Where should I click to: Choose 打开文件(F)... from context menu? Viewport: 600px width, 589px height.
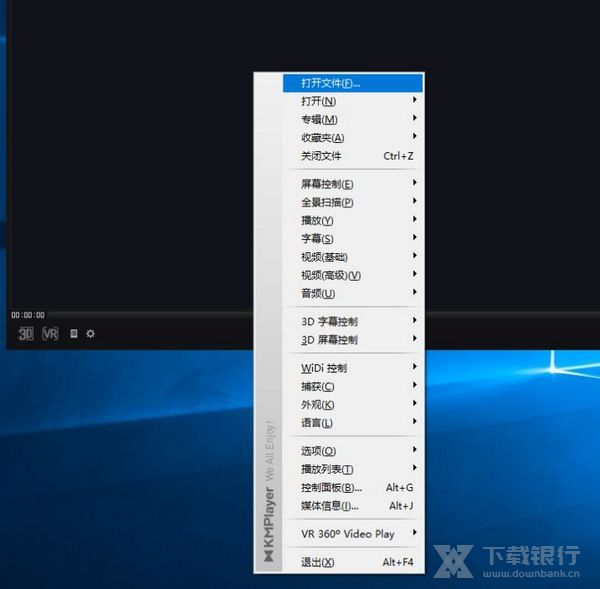point(330,83)
